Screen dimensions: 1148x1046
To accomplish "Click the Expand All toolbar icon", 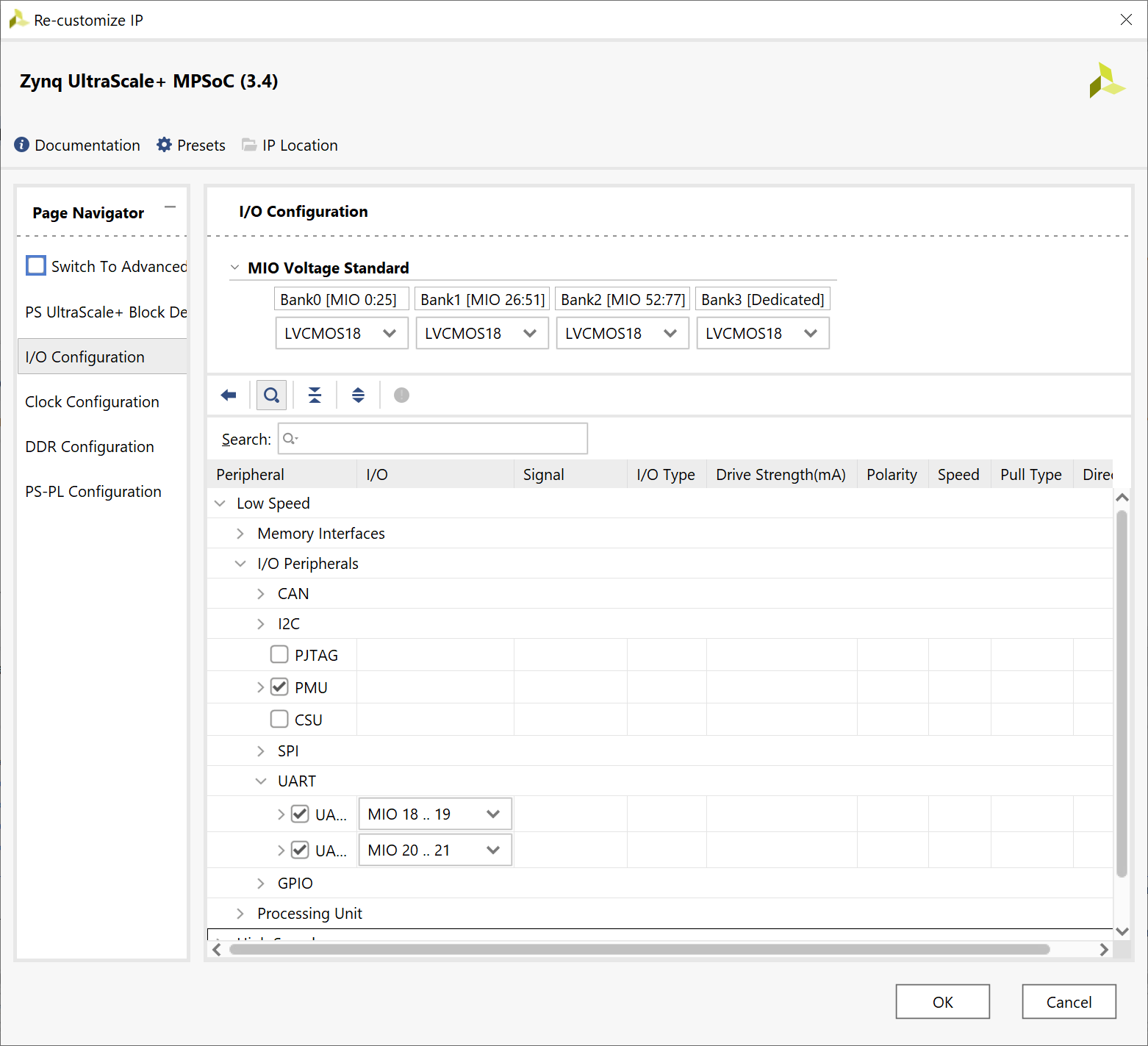I will (358, 395).
